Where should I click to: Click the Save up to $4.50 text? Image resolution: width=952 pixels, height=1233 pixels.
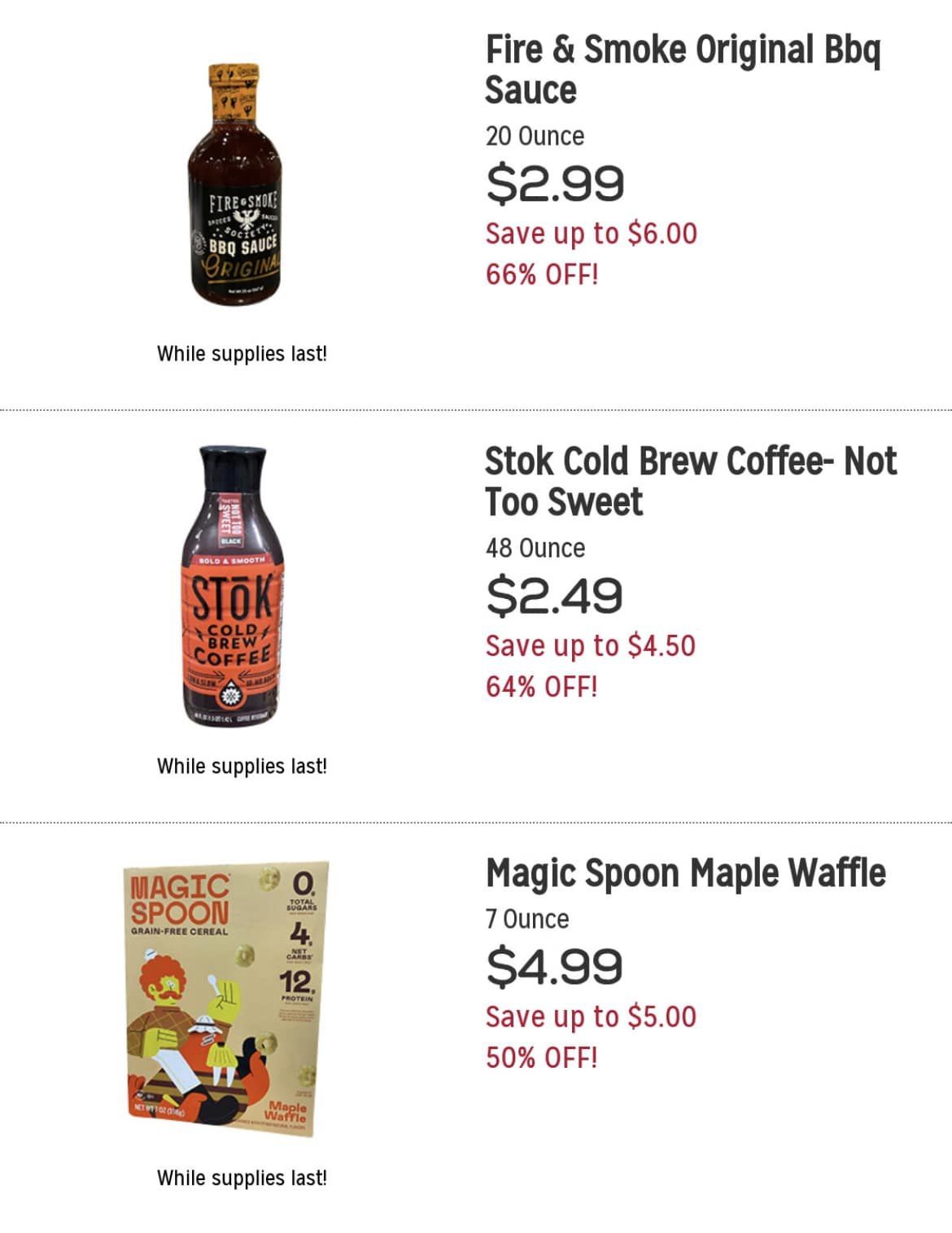tap(590, 646)
